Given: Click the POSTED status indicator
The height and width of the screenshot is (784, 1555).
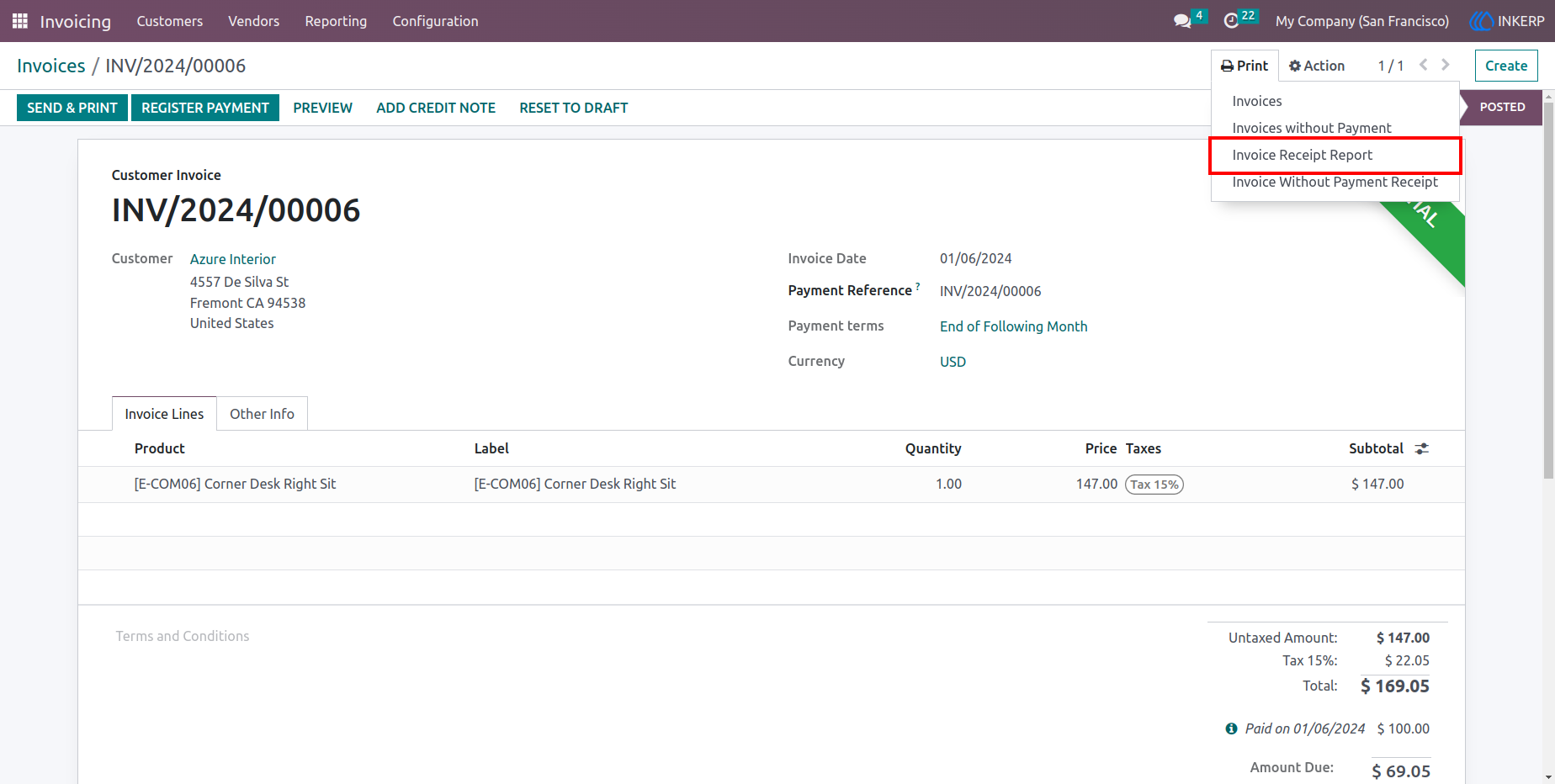Looking at the screenshot, I should (x=1502, y=107).
